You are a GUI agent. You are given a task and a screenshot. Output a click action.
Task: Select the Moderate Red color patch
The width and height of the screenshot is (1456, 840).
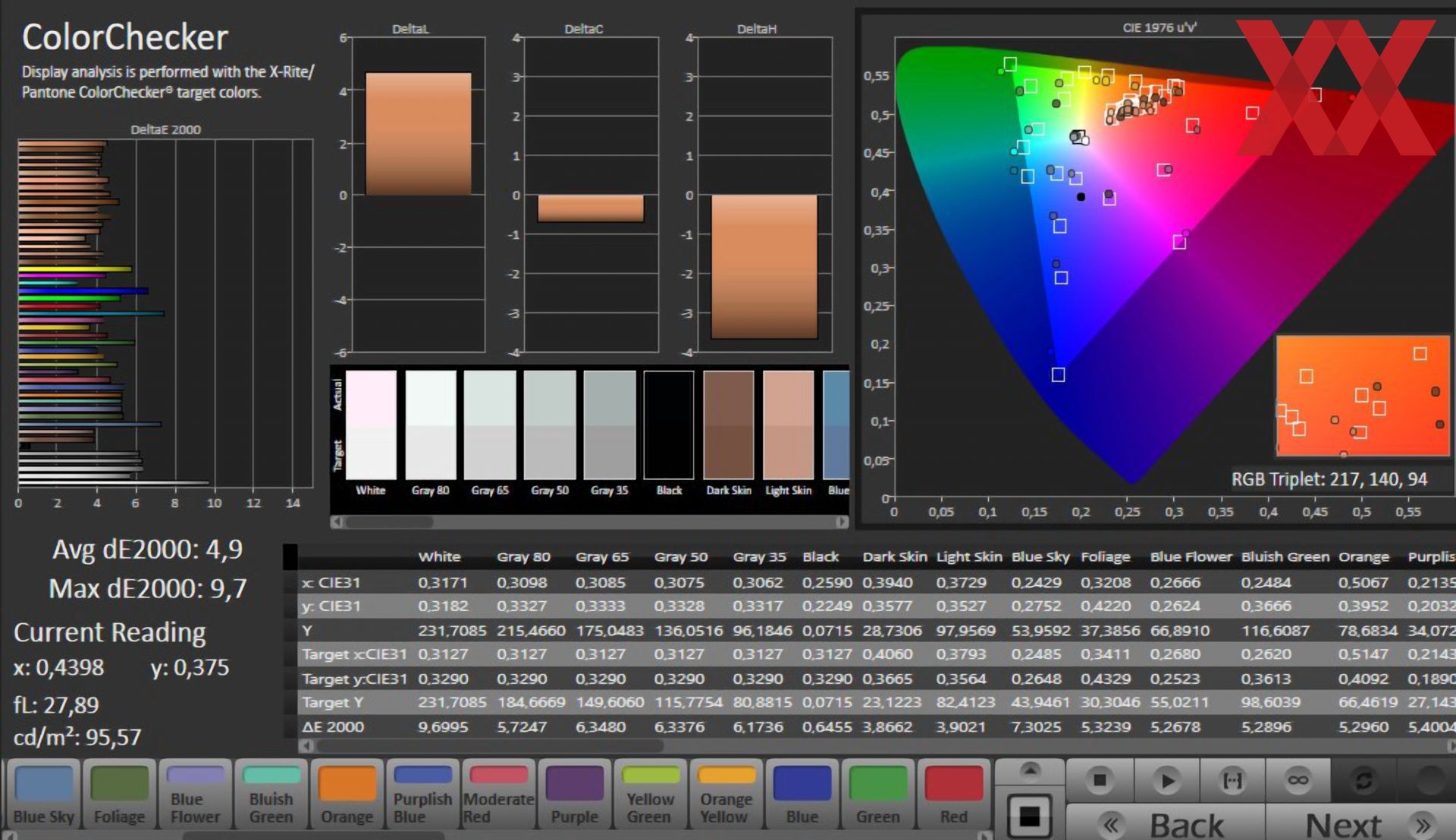point(498,795)
